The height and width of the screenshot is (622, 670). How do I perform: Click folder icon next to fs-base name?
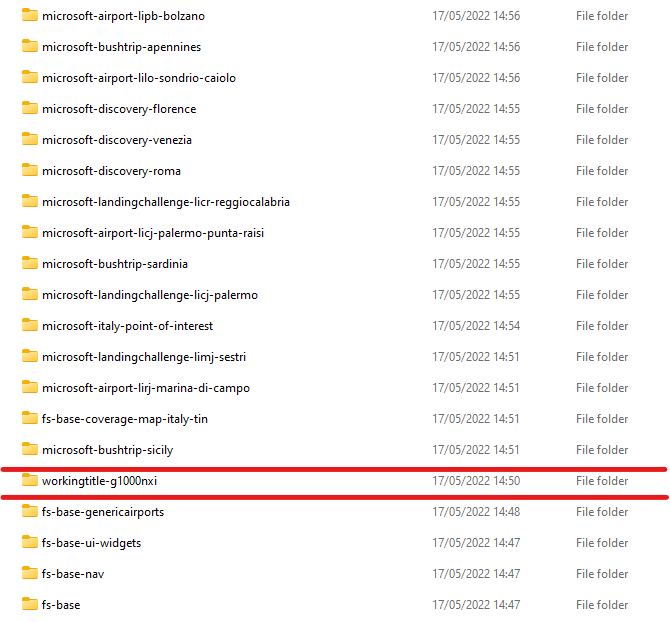pos(29,604)
